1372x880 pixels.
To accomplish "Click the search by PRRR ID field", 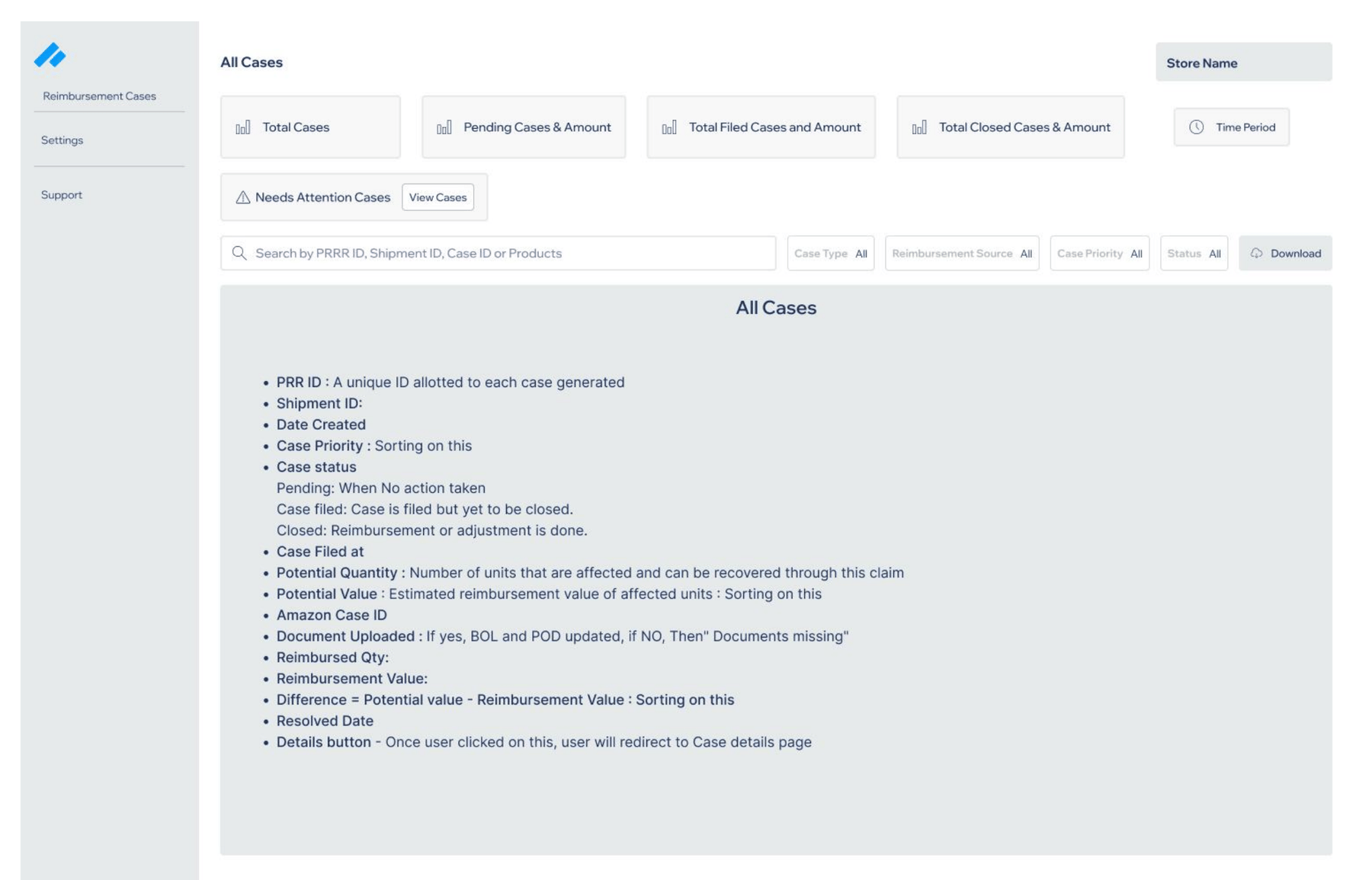I will coord(498,253).
